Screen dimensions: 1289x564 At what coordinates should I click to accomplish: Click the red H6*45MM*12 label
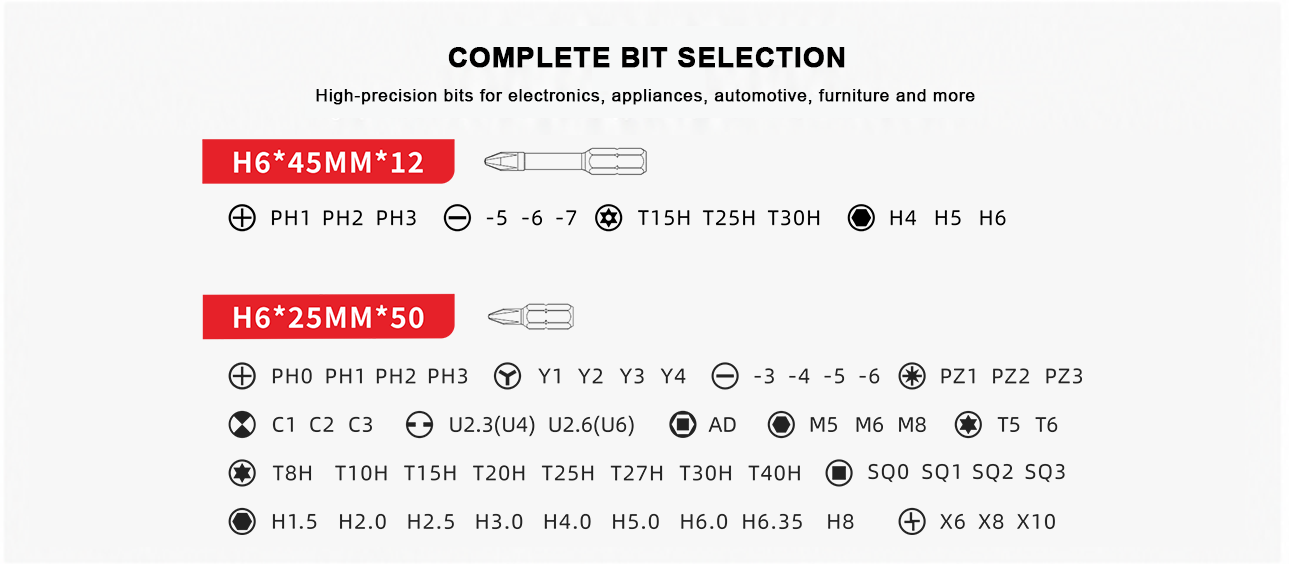[328, 161]
